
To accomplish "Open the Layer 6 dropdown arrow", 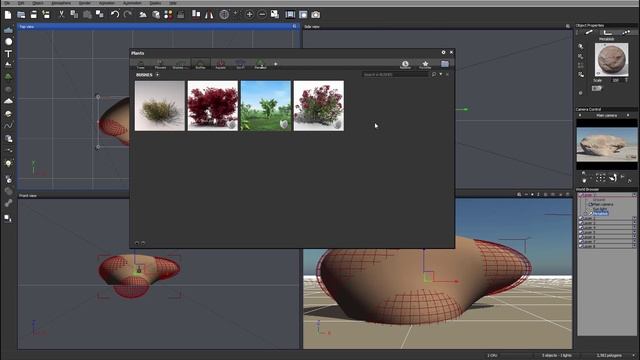I will click(634, 237).
